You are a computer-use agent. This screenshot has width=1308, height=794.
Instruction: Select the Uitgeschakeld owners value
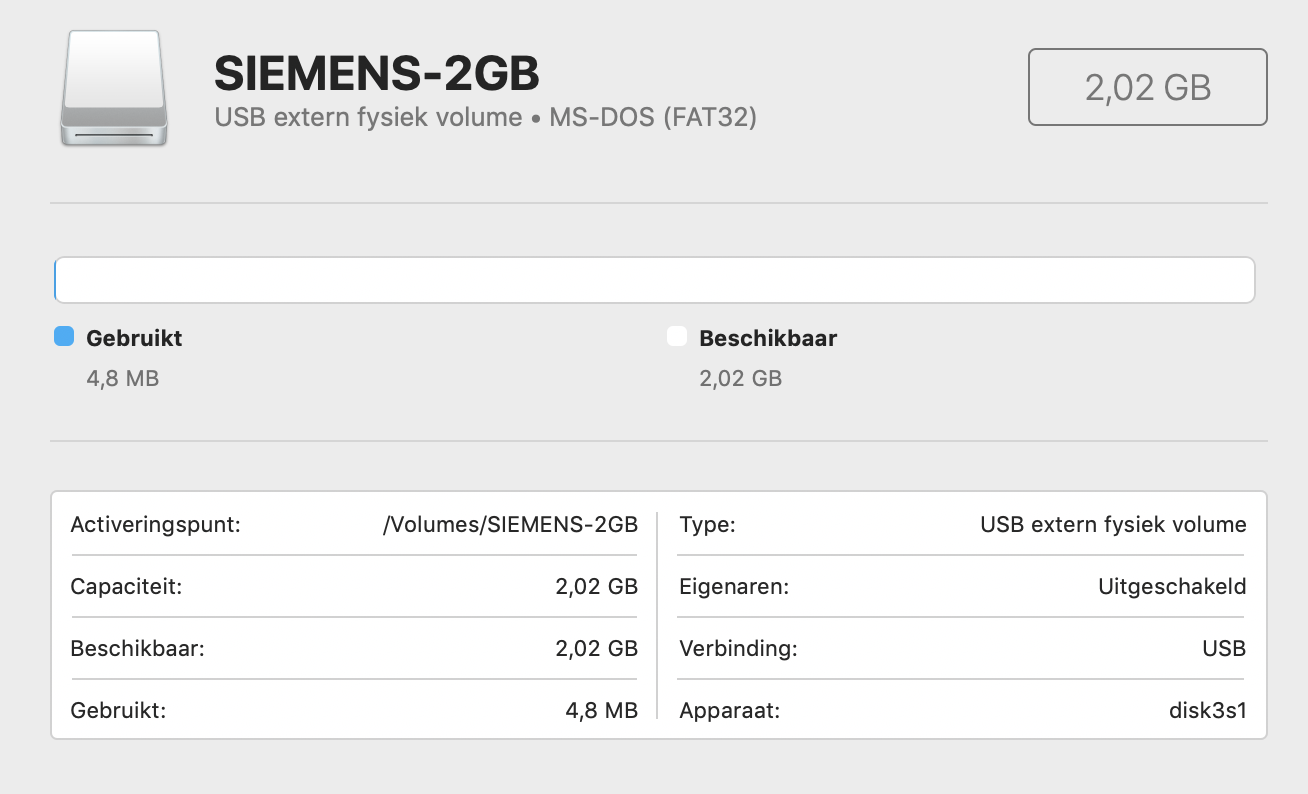pos(1172,587)
